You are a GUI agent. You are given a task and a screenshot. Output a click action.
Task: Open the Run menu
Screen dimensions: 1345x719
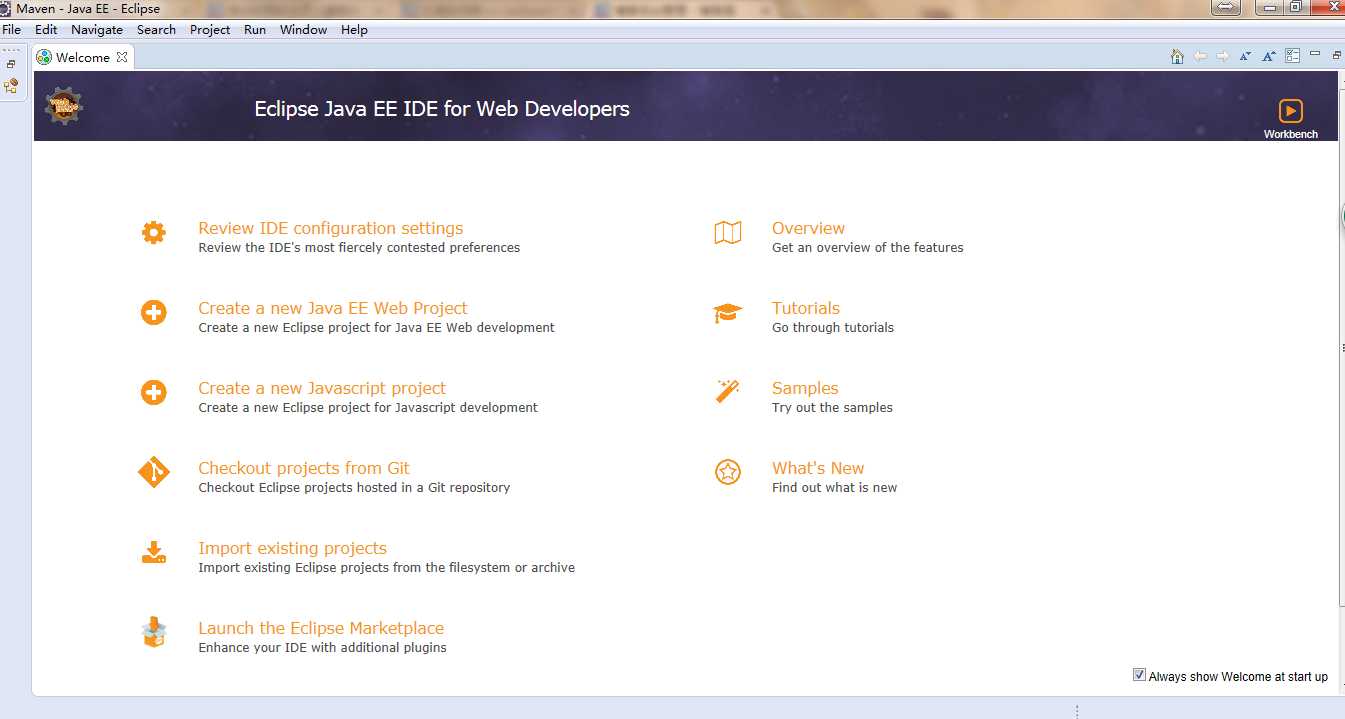255,30
